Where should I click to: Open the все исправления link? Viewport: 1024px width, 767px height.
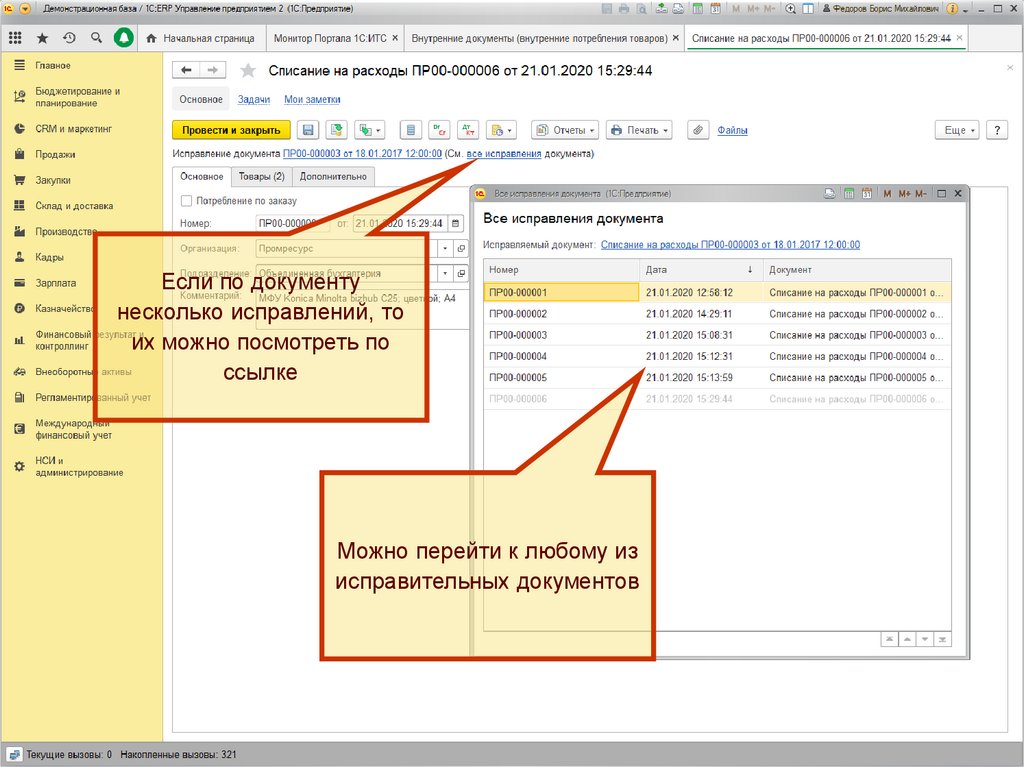click(x=504, y=154)
